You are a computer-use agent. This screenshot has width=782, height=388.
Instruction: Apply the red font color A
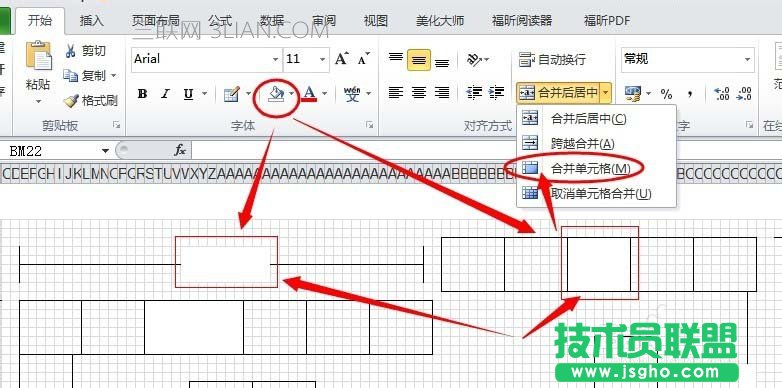click(309, 93)
